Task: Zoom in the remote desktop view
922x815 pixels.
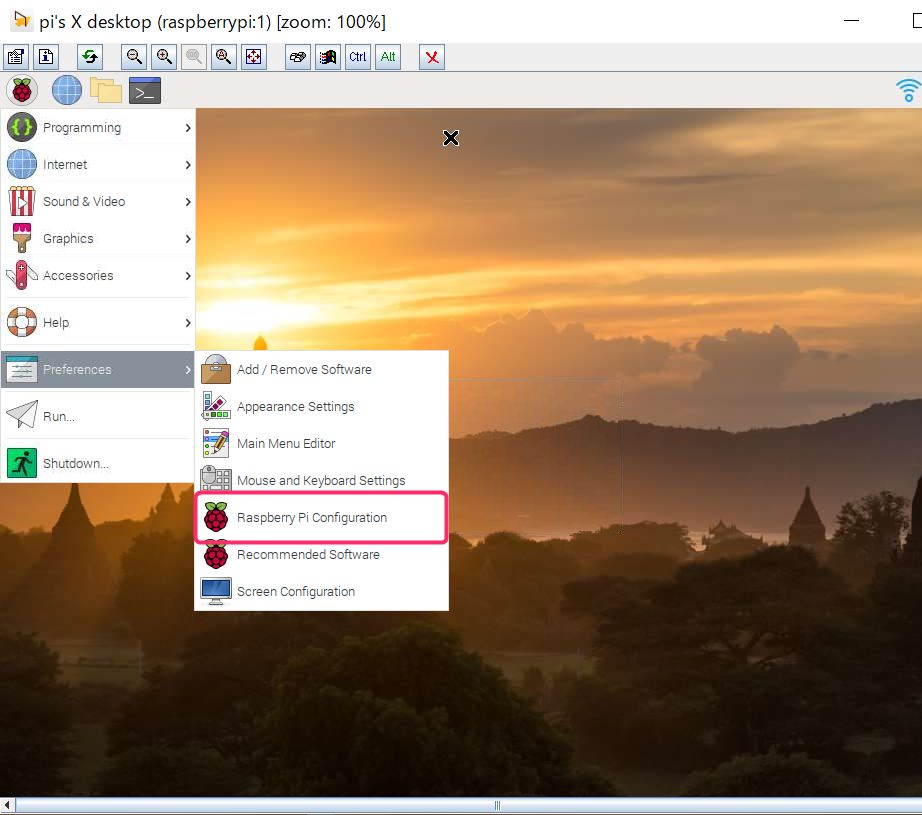Action: coord(164,57)
